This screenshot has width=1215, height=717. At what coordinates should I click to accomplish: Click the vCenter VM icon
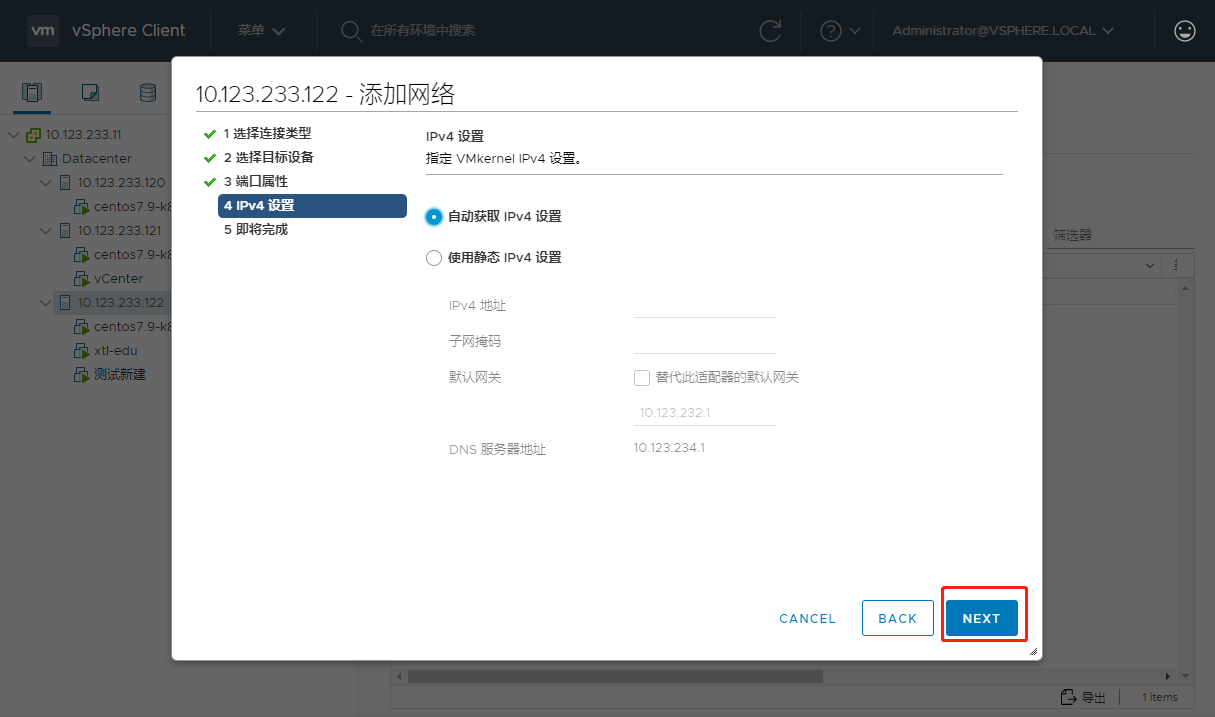point(82,279)
